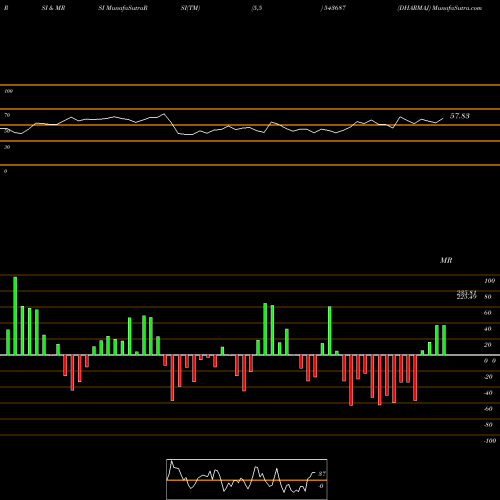This screenshot has width=500, height=500.
Task: Click the 57.83 RSI value label
Action: 460,116
